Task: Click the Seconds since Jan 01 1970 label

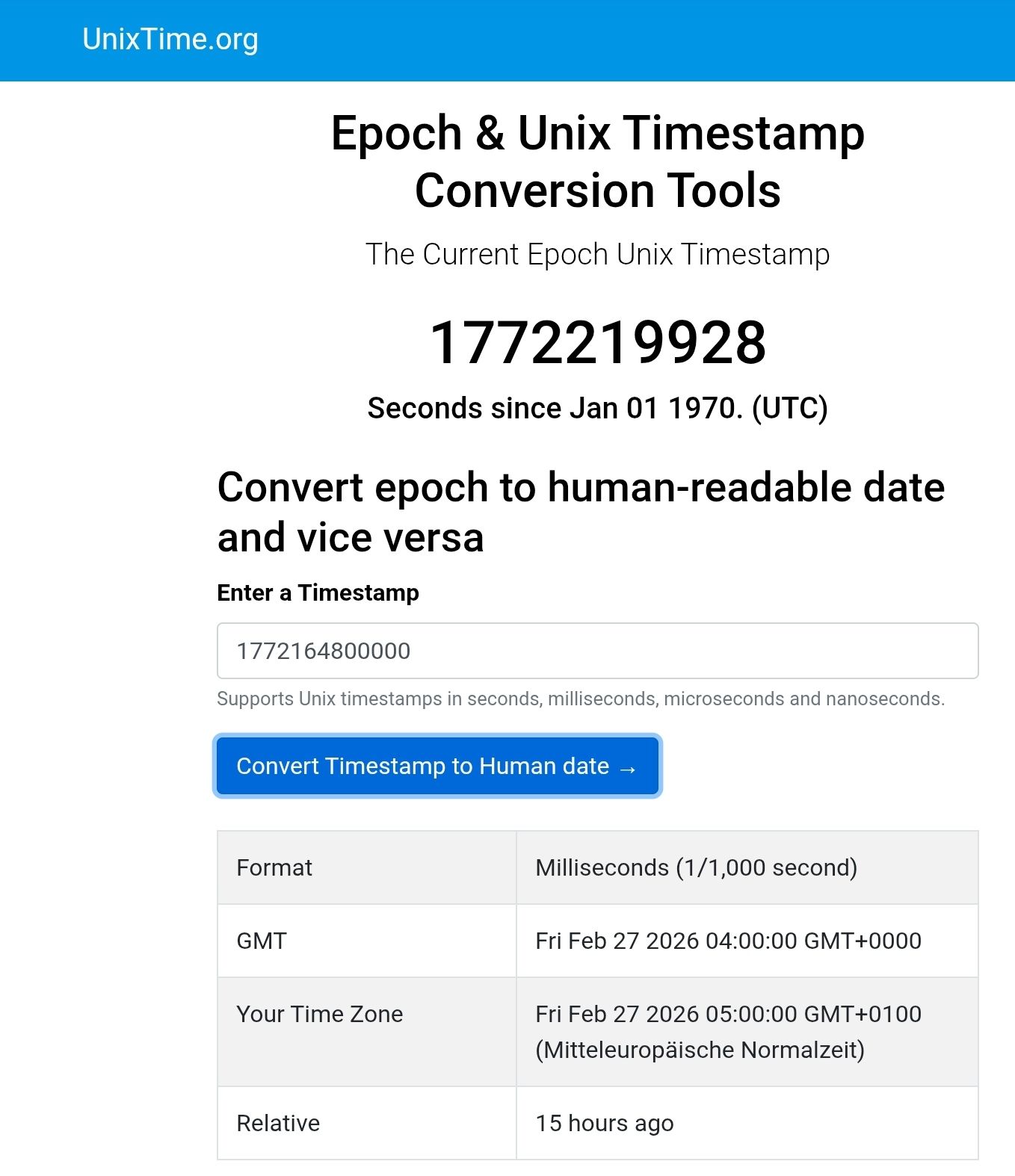Action: (598, 408)
